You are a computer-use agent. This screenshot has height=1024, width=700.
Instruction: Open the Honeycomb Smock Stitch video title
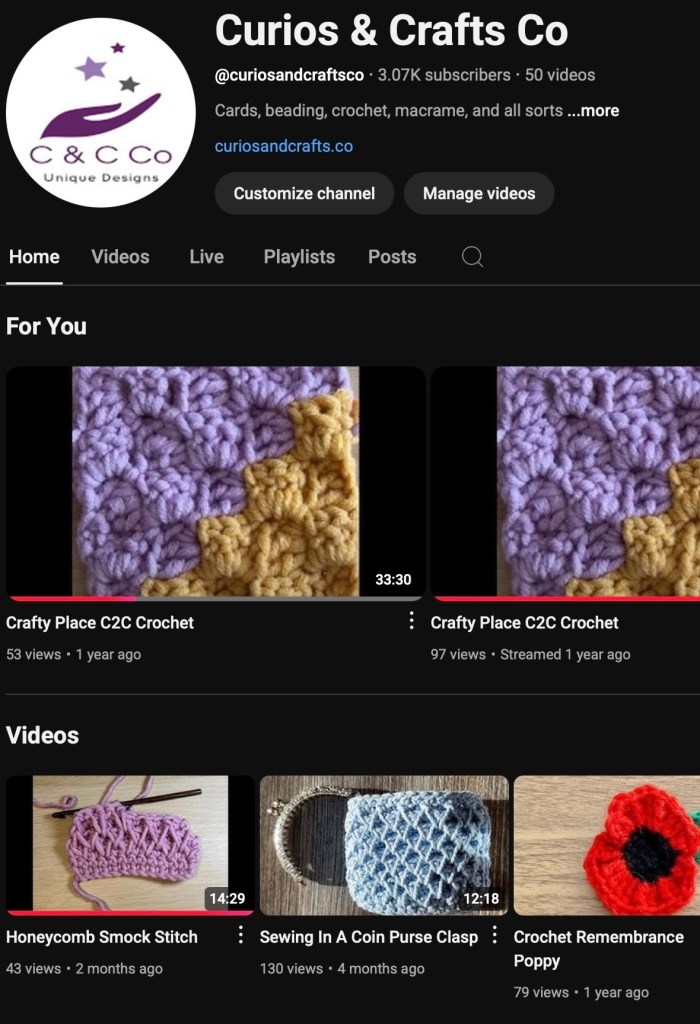pyautogui.click(x=102, y=937)
